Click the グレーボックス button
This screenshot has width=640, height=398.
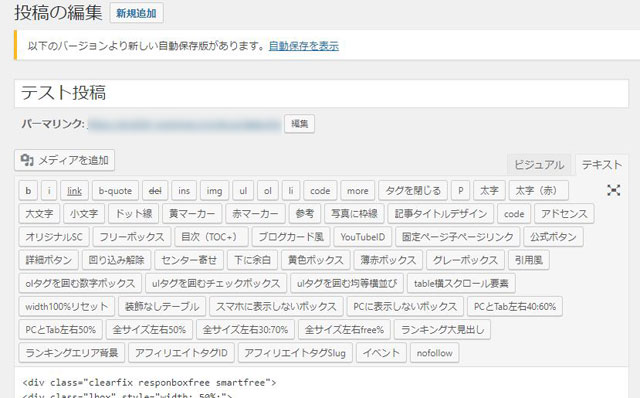pyautogui.click(x=465, y=260)
